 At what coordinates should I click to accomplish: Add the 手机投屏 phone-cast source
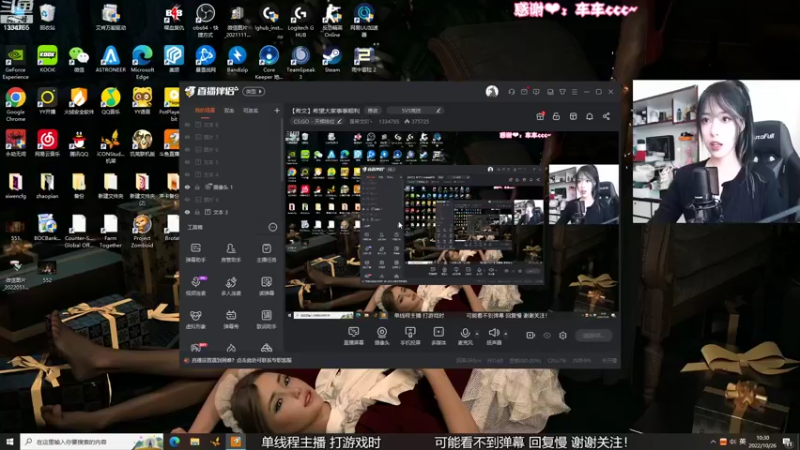pyautogui.click(x=410, y=336)
